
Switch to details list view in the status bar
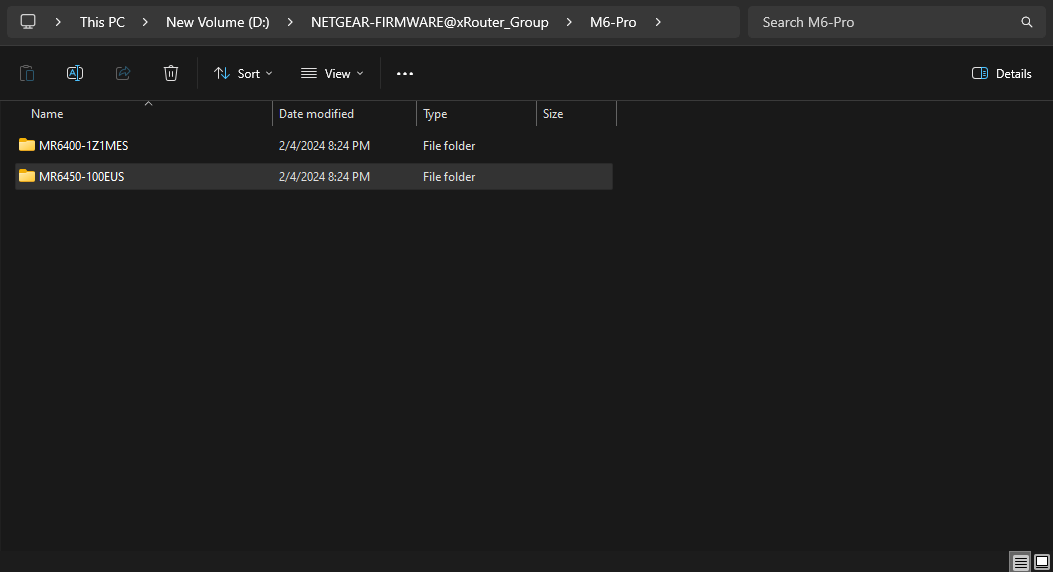pyautogui.click(x=1020, y=562)
